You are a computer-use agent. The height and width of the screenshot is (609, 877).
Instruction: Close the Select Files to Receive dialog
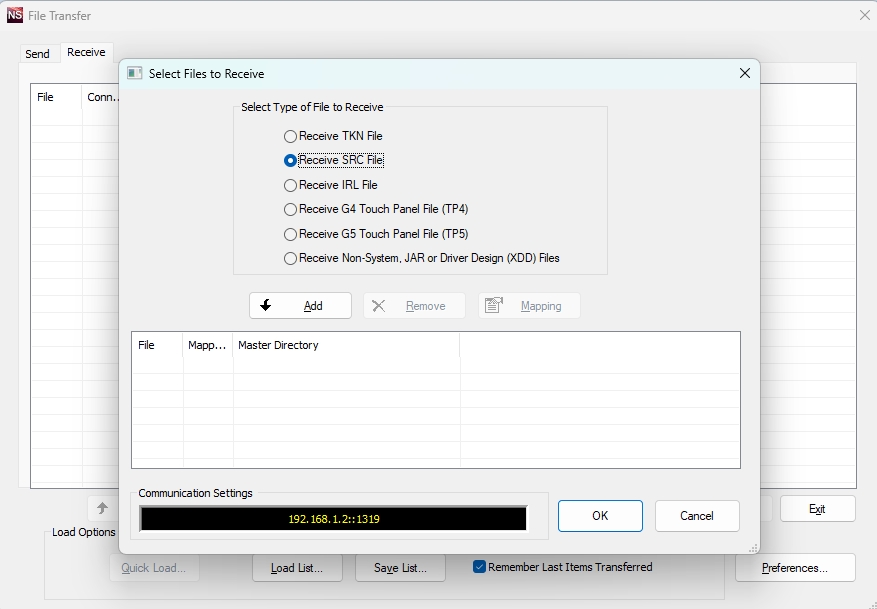(744, 73)
